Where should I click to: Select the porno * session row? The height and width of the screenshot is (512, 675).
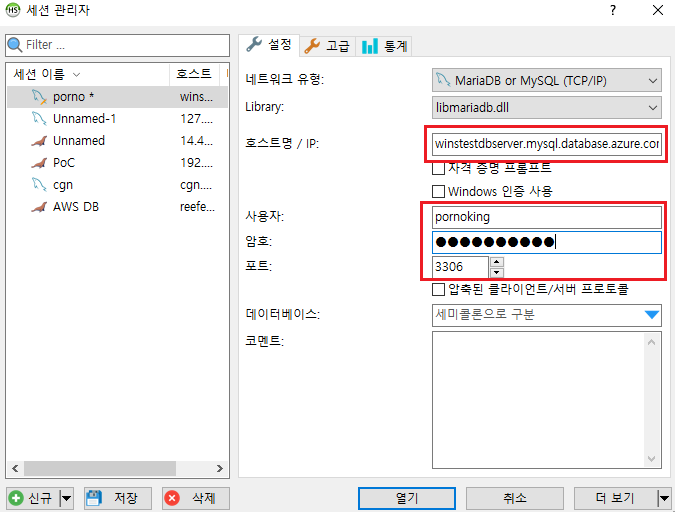pos(117,97)
